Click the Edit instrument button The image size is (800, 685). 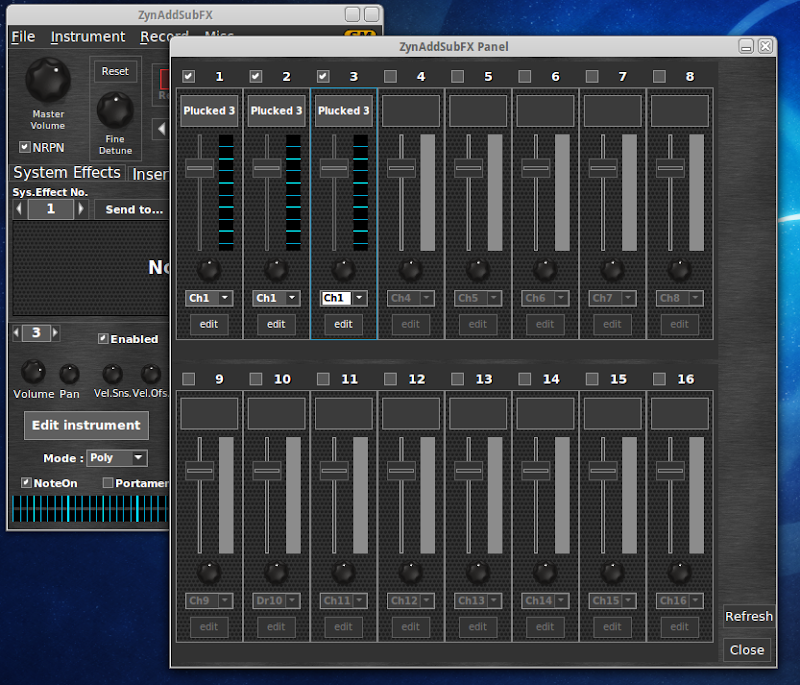[x=86, y=425]
